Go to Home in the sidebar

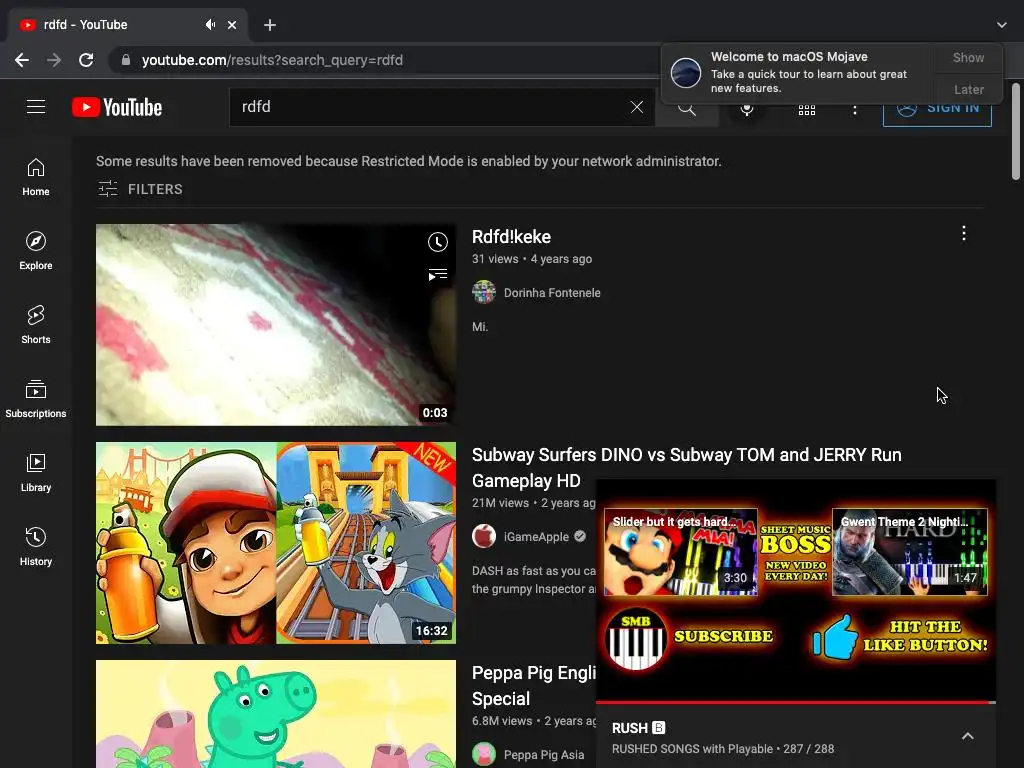coord(36,177)
